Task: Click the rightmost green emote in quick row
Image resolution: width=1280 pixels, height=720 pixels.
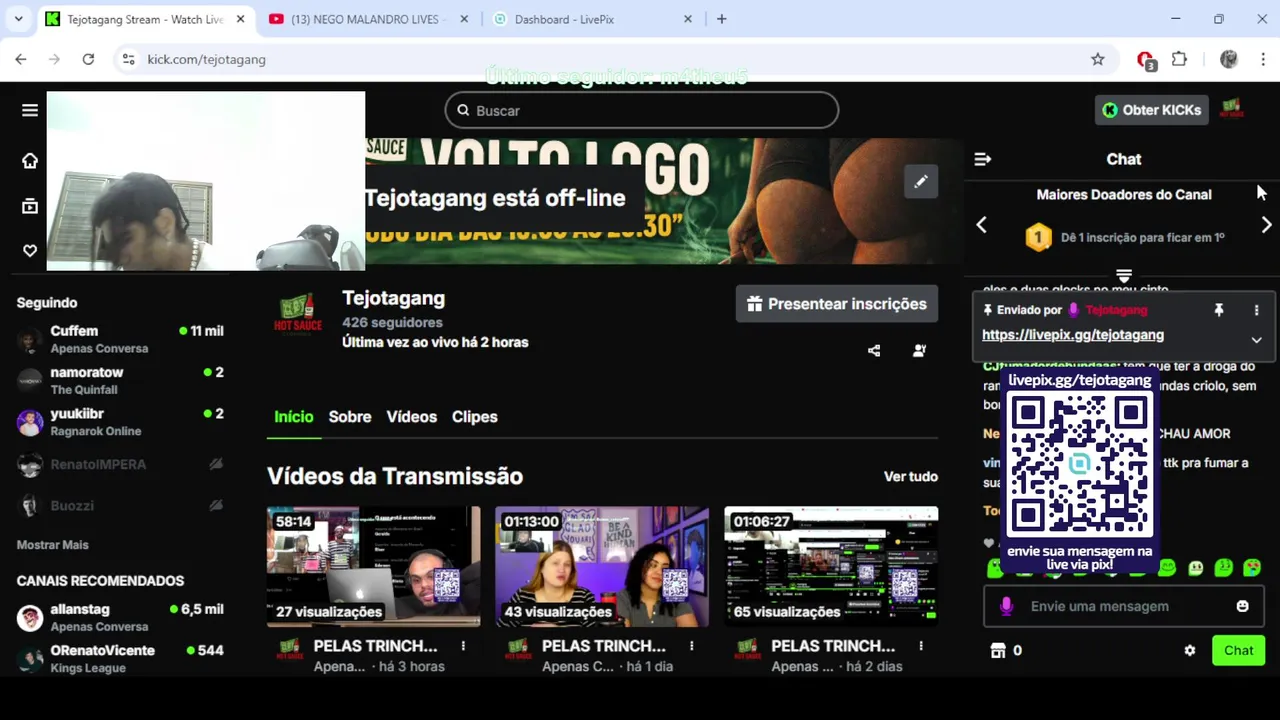Action: click(x=1251, y=568)
